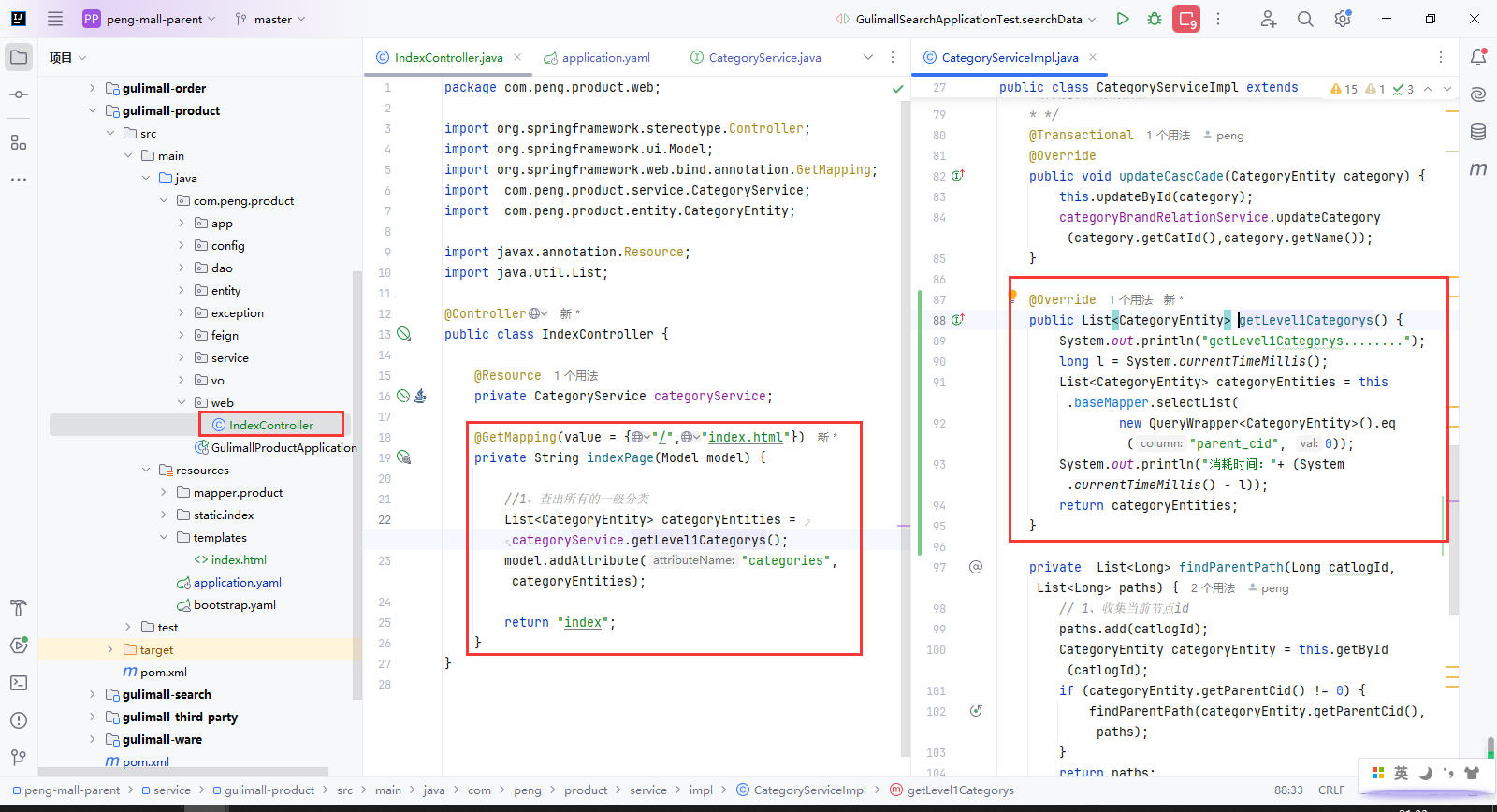Open project selector peng-mall-parent dropdown
This screenshot has height=812, width=1497.
click(150, 19)
